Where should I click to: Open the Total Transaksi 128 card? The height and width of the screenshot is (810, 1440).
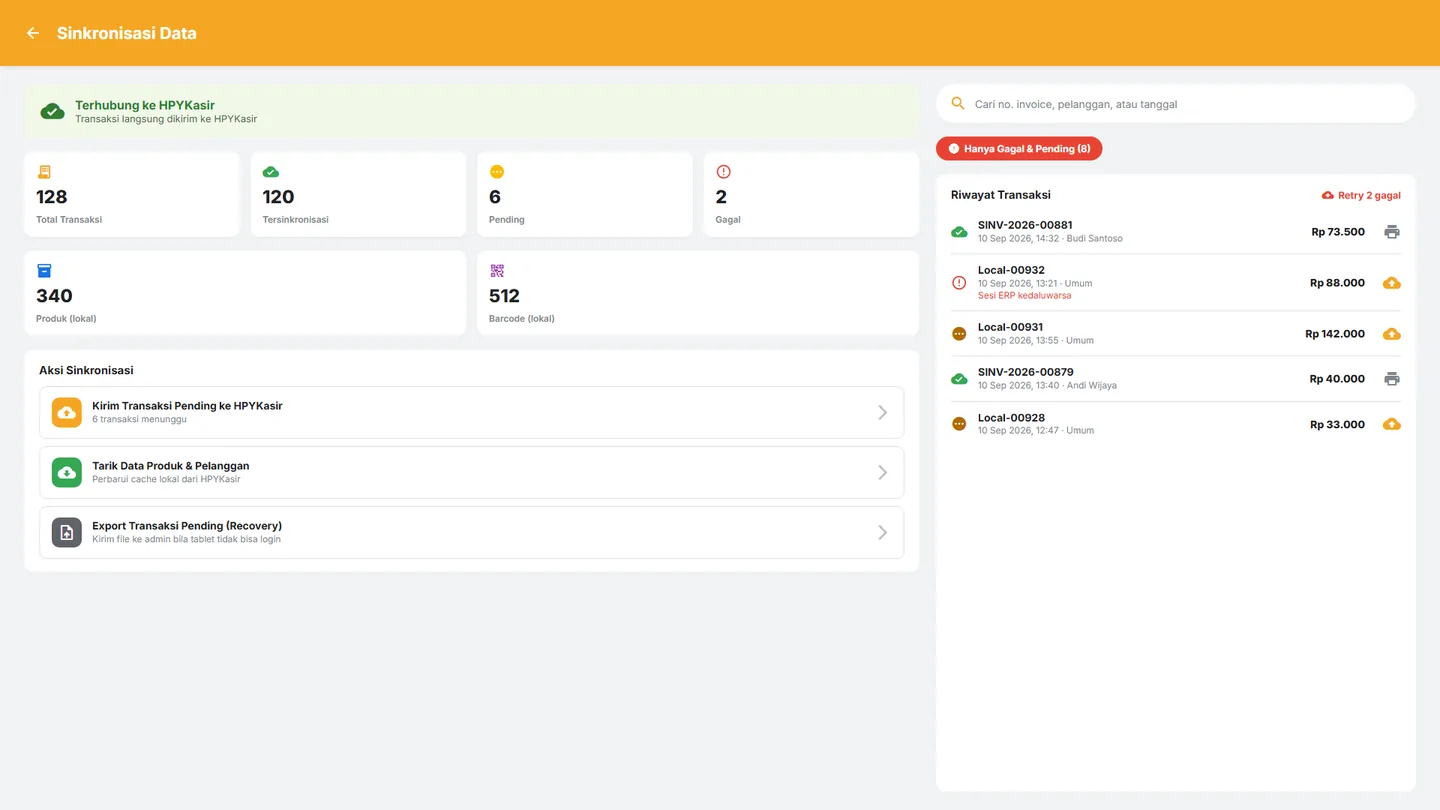click(x=132, y=194)
